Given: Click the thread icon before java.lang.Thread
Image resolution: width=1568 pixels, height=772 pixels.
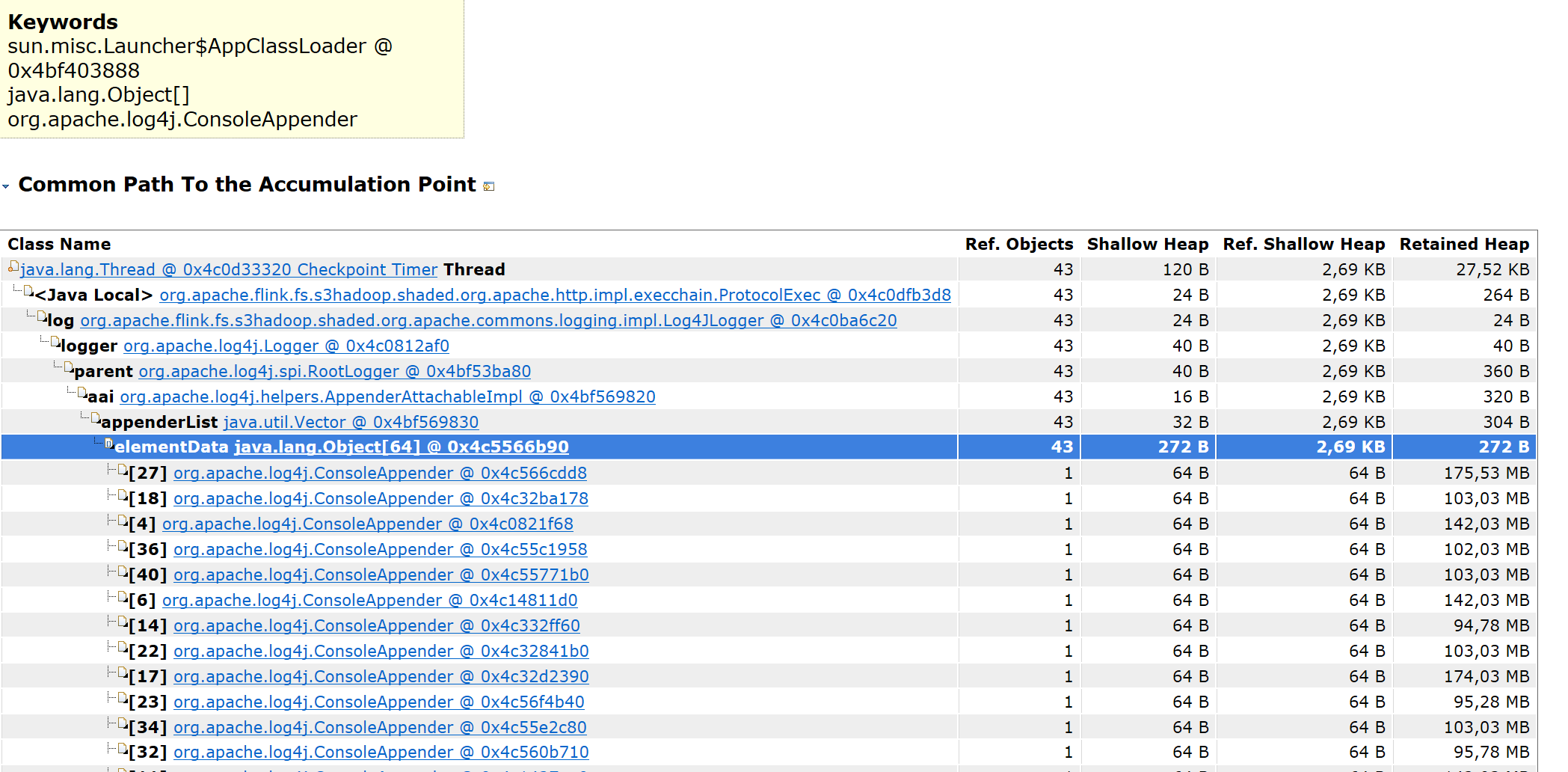Looking at the screenshot, I should tap(13, 267).
